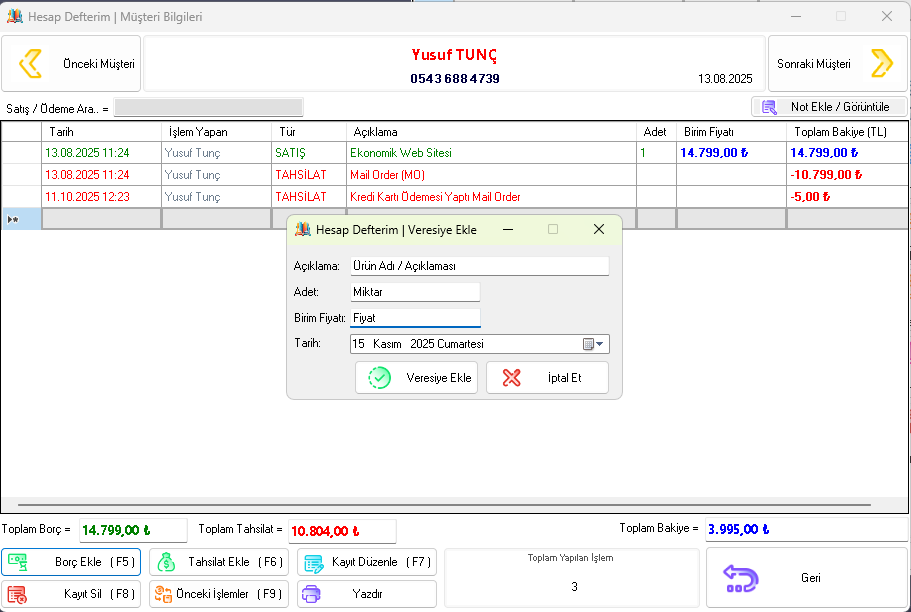Click the Önceki Müşteri left arrow icon
The height and width of the screenshot is (612, 911).
pos(31,64)
